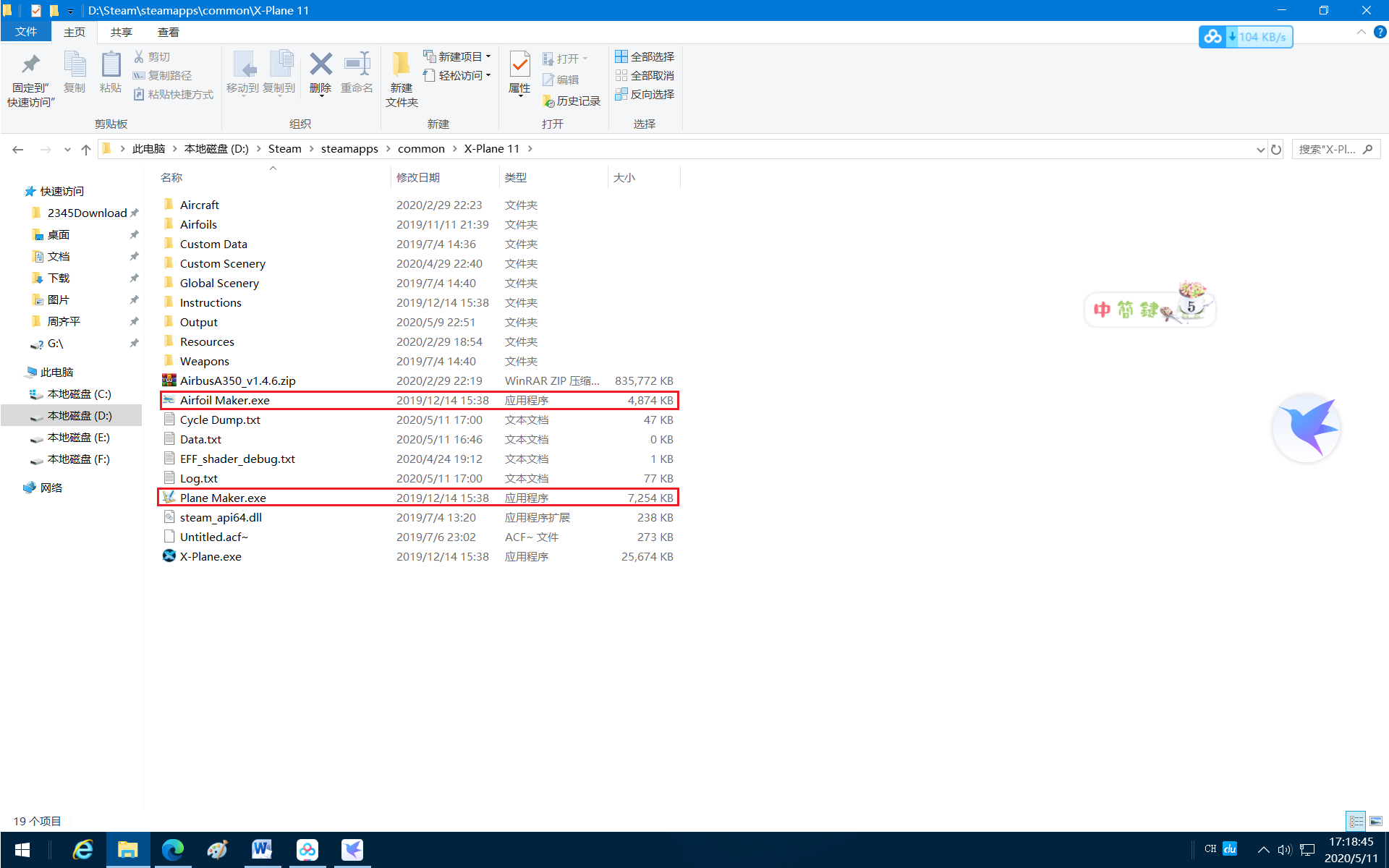1389x868 pixels.
Task: Click common in breadcrumb path
Action: pos(421,149)
